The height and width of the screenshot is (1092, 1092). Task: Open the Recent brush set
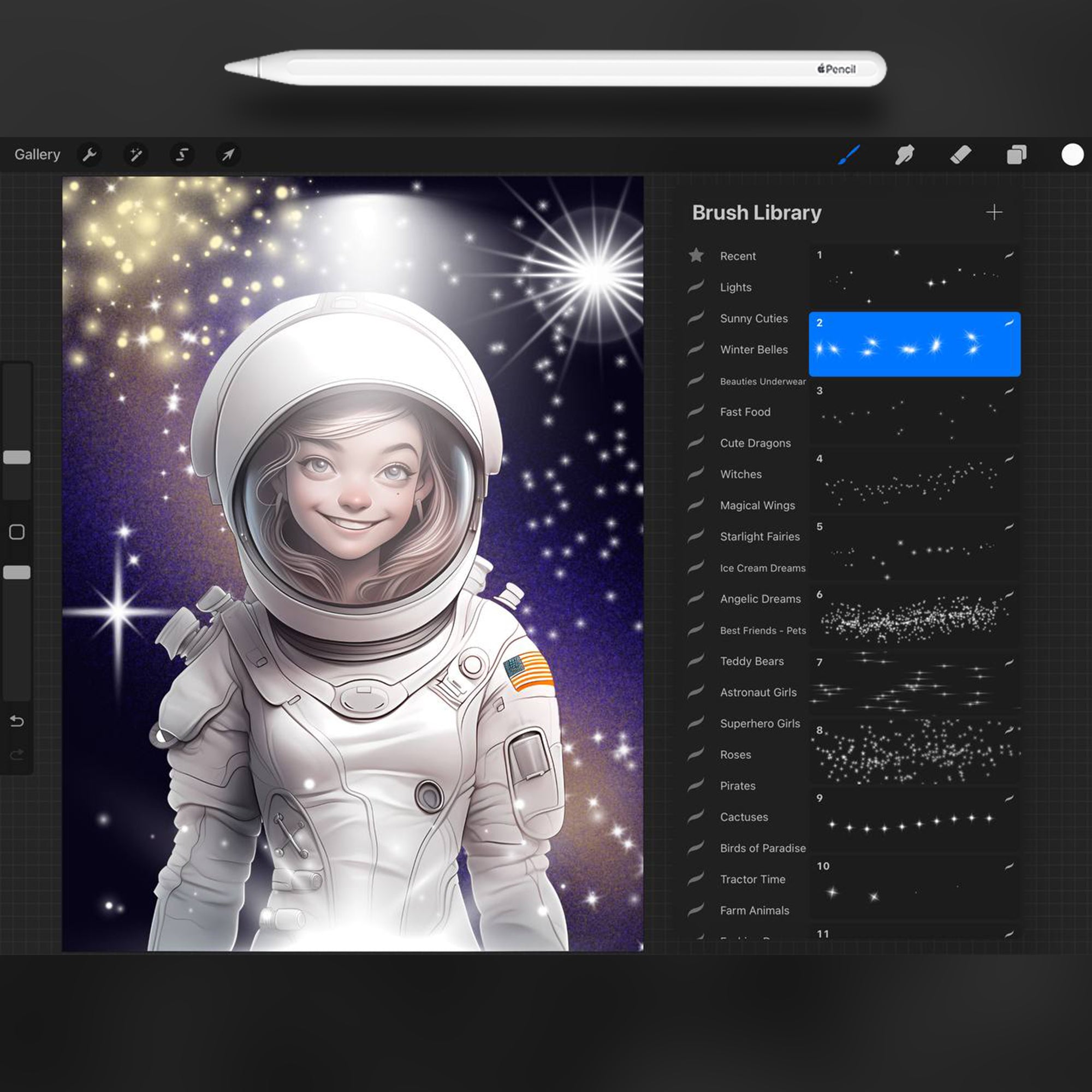click(x=738, y=256)
